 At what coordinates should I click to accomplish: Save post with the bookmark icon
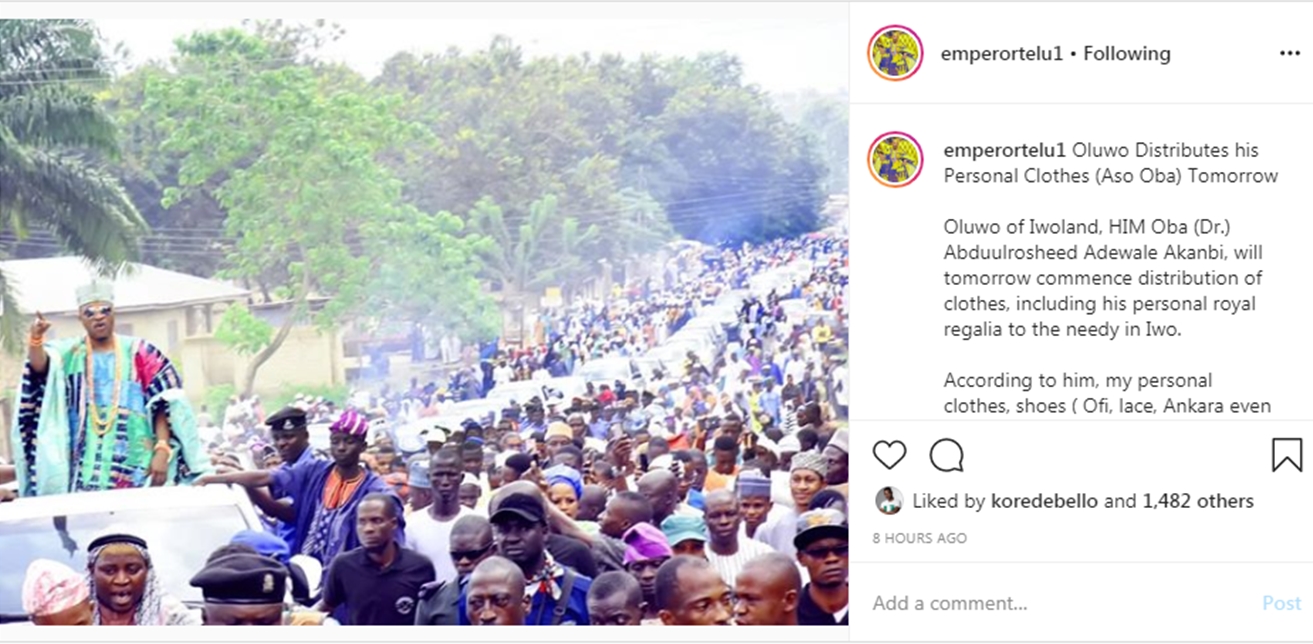tap(1287, 455)
